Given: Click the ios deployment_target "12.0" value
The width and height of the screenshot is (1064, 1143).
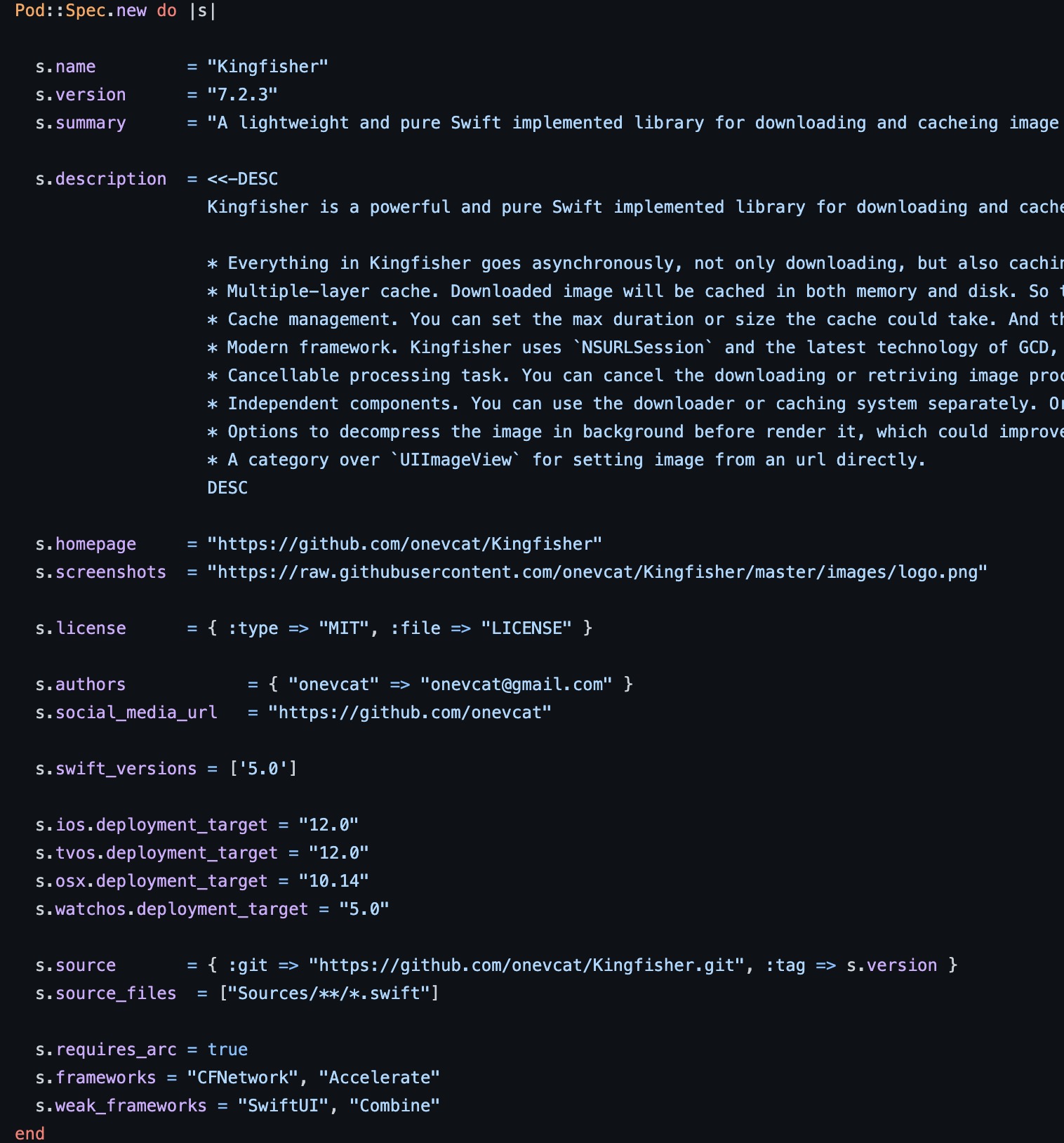Looking at the screenshot, I should tap(328, 825).
